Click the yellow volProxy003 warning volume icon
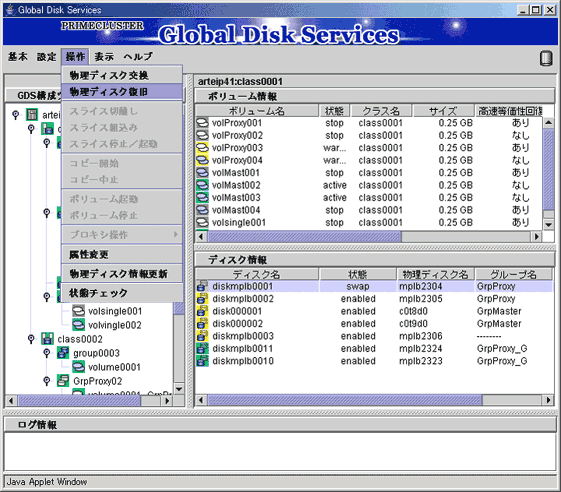The height and width of the screenshot is (492, 561). (x=202, y=147)
